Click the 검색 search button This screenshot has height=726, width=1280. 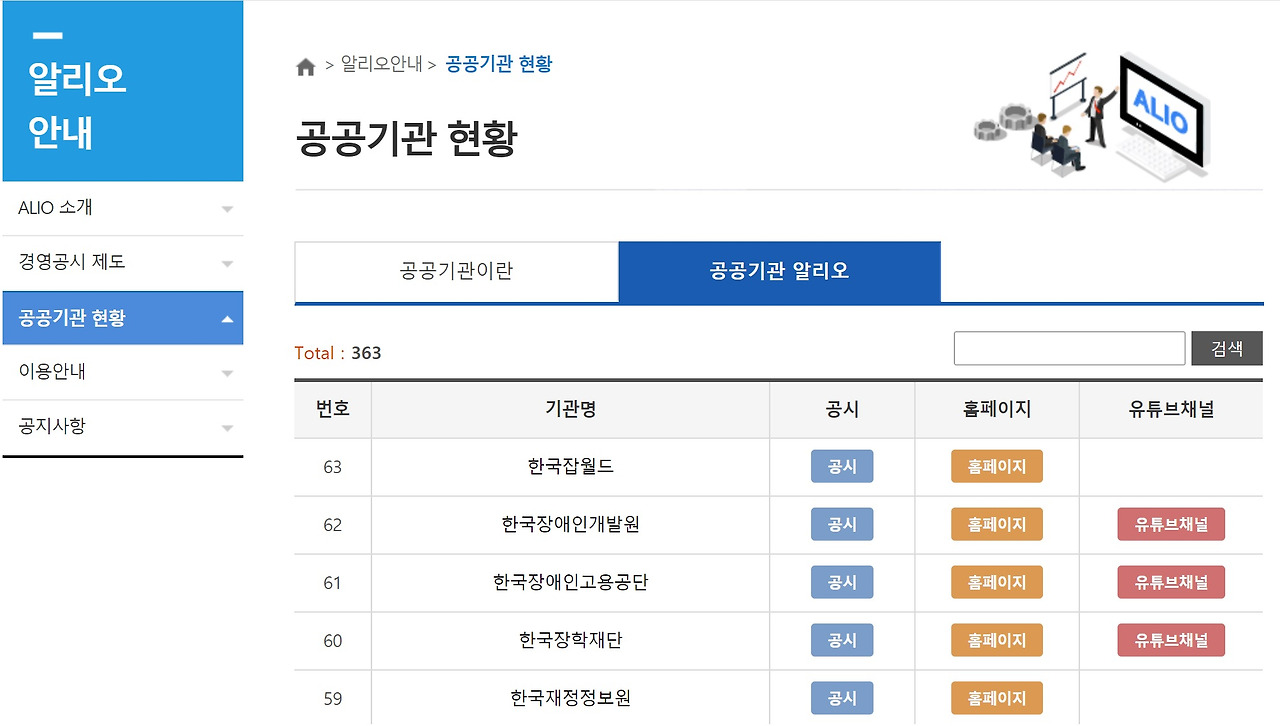click(x=1227, y=348)
